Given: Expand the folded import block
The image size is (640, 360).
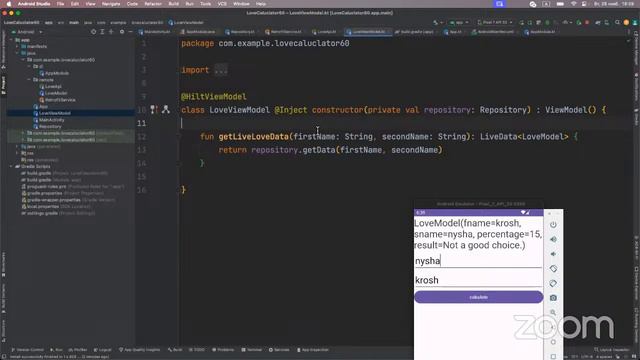Looking at the screenshot, I should 221,70.
